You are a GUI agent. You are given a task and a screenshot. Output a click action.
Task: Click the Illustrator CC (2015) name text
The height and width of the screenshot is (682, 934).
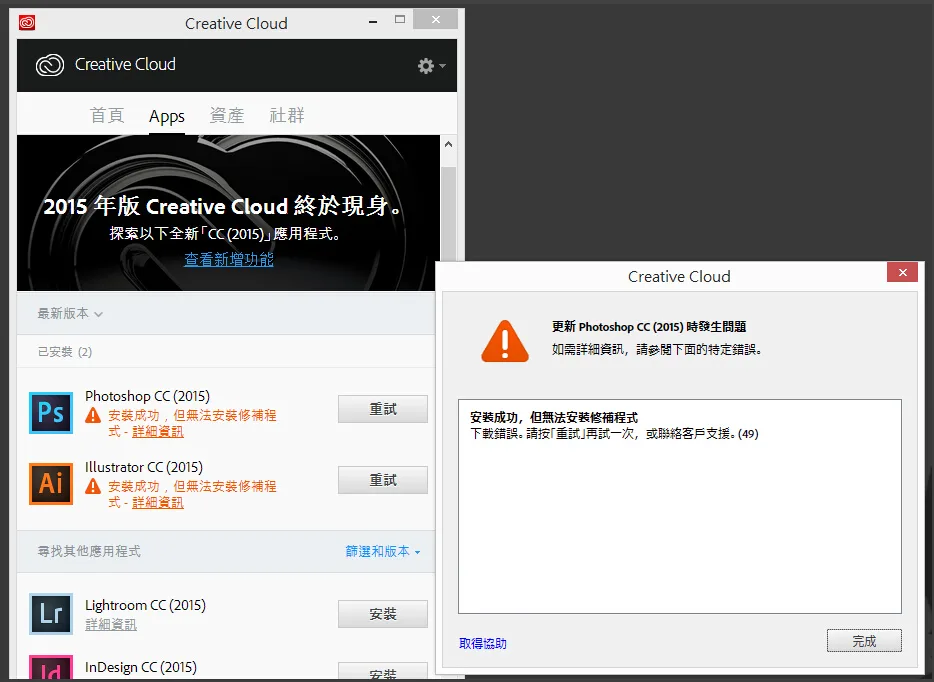(144, 467)
